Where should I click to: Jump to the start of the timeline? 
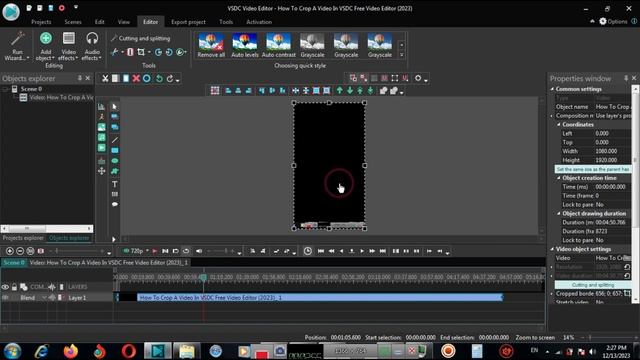click(320, 251)
